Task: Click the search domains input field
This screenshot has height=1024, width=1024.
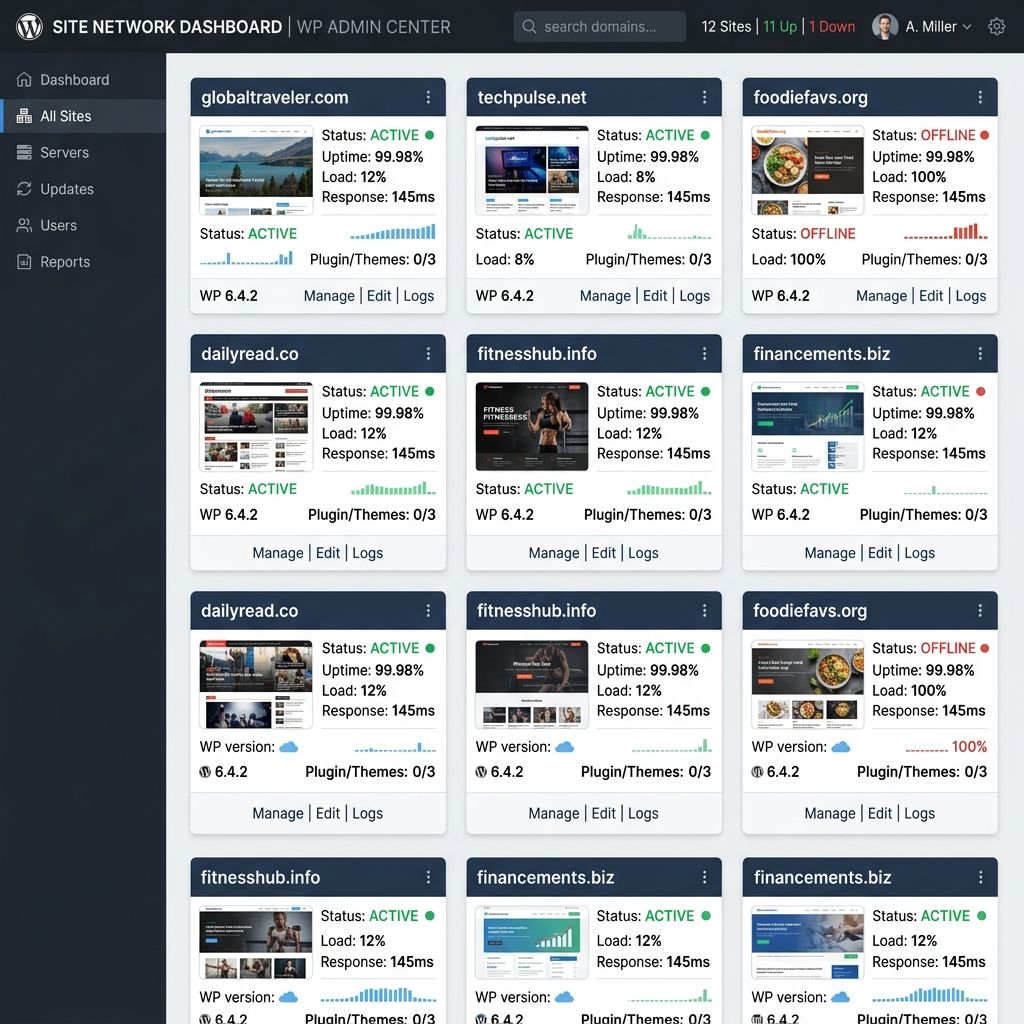Action: (600, 27)
